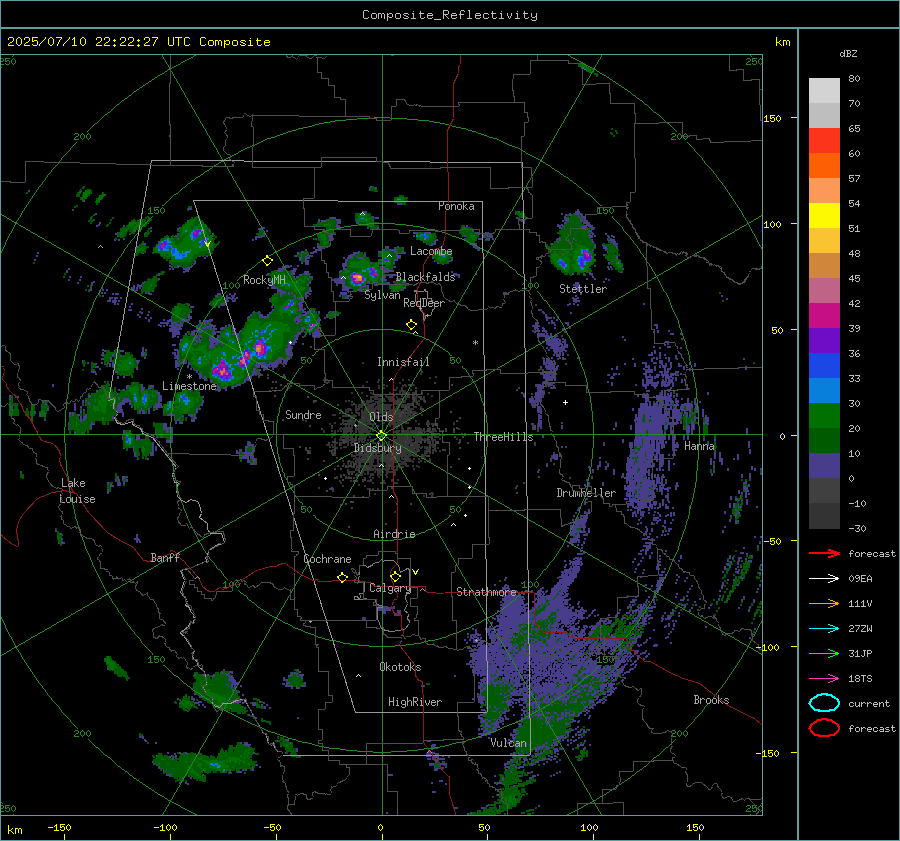Click the Innisfail label
The image size is (900, 841).
[403, 362]
